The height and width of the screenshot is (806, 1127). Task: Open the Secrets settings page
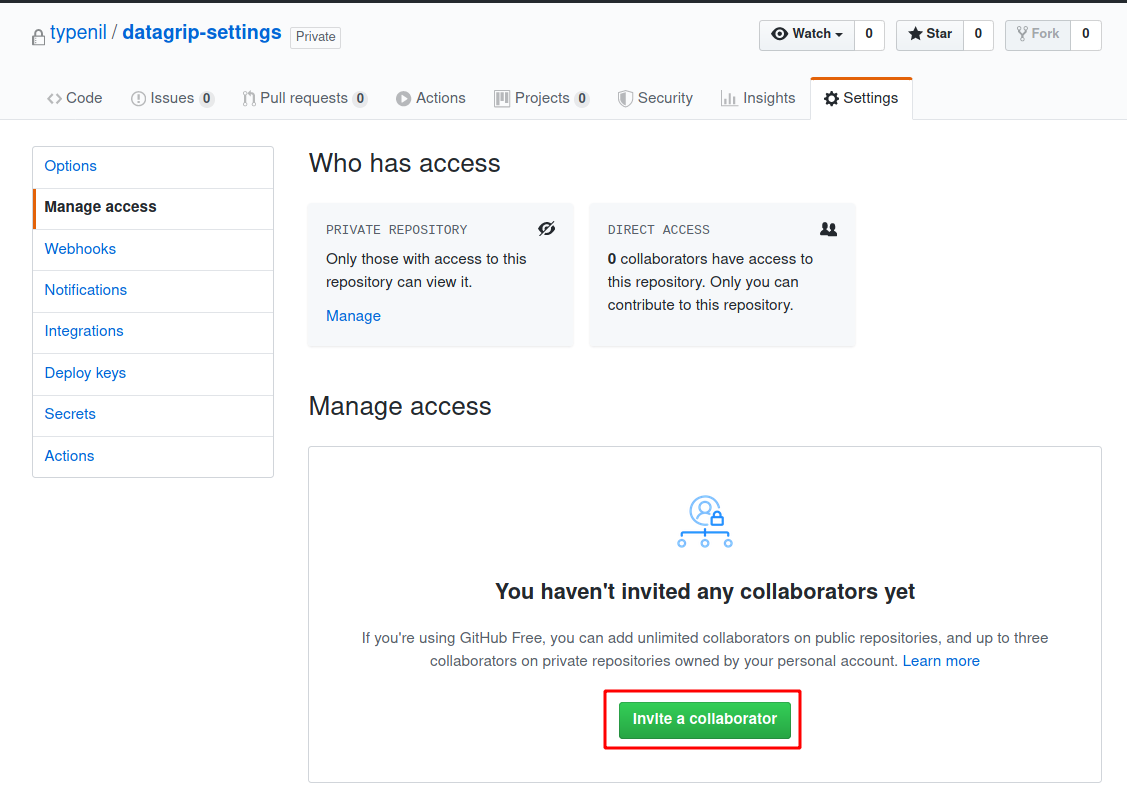click(x=70, y=414)
